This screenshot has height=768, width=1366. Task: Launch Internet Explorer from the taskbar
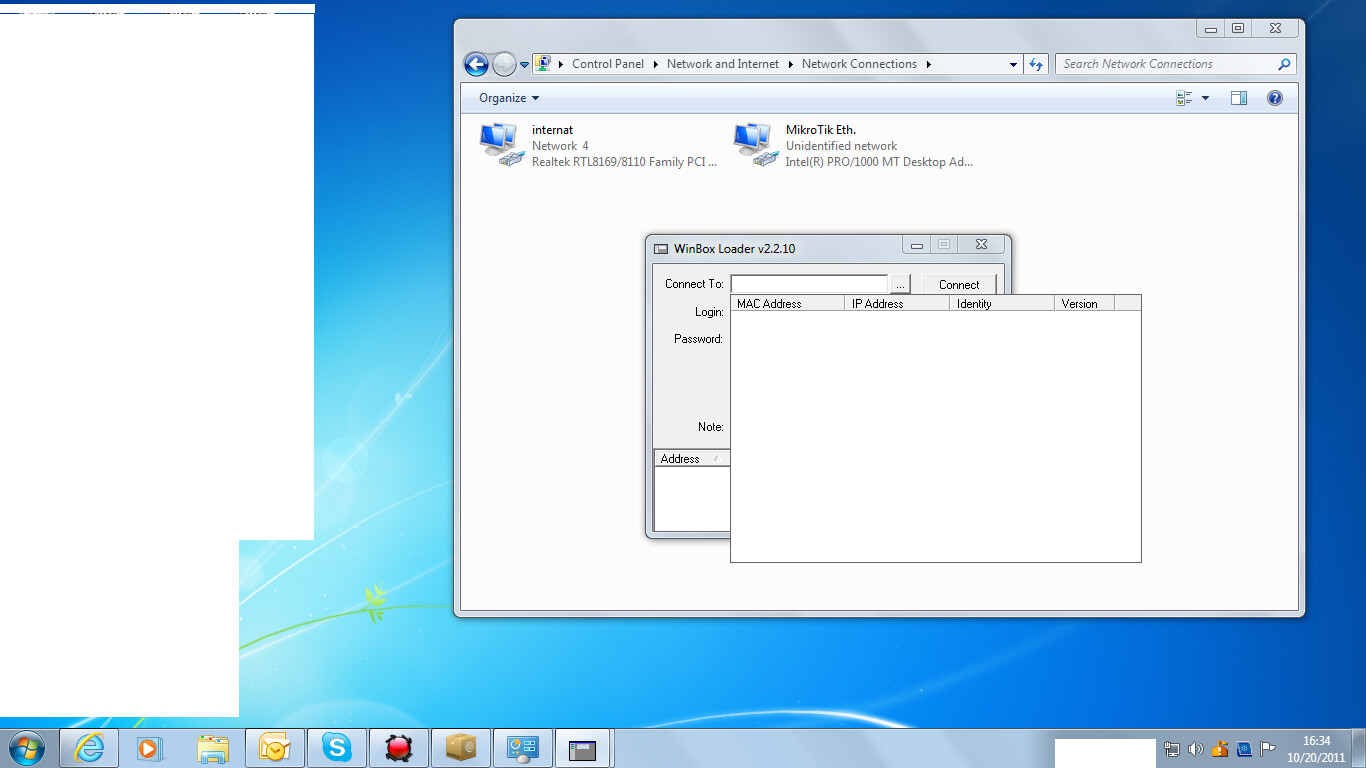pyautogui.click(x=89, y=748)
